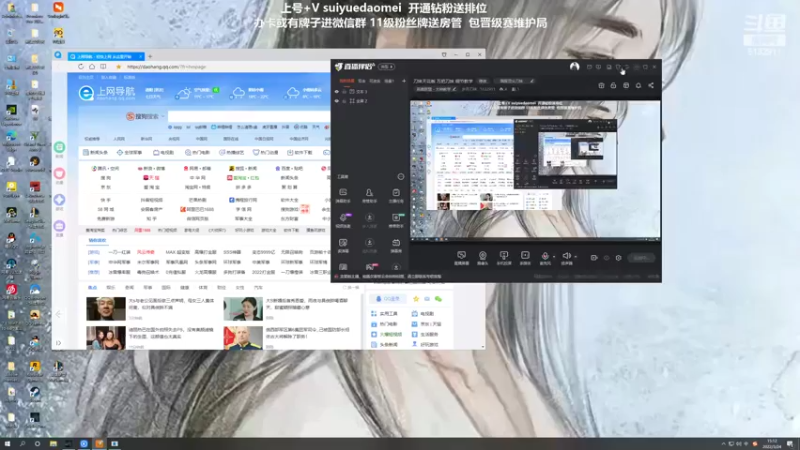Expand microphone options dropdown arrow
Image resolution: width=800 pixels, height=450 pixels.
[x=554, y=257]
